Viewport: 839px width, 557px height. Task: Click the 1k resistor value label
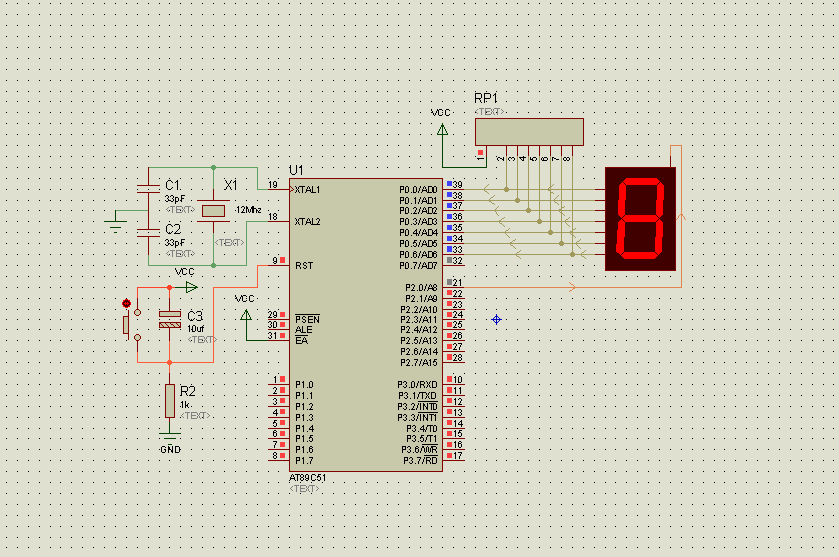(185, 405)
